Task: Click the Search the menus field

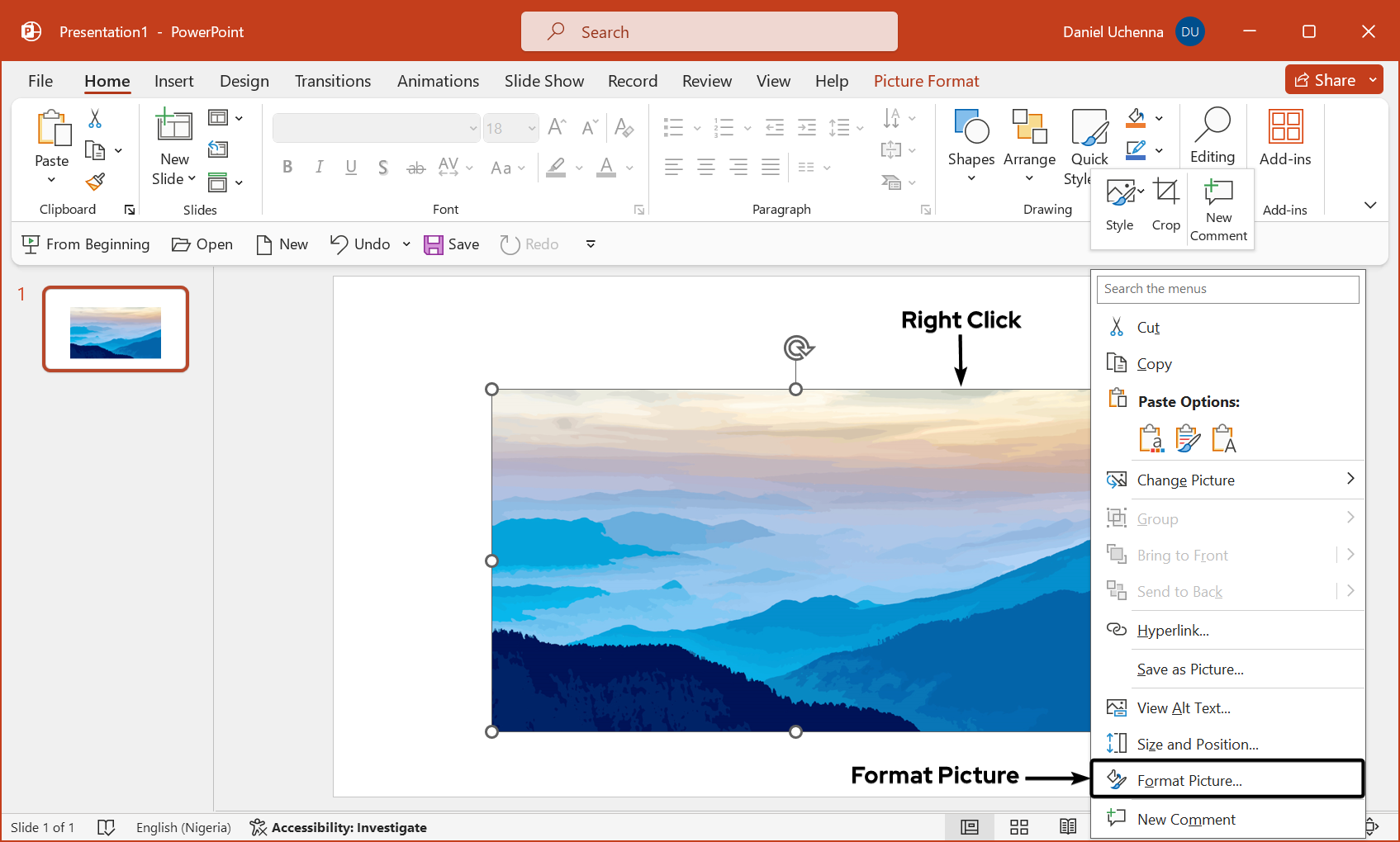Action: (1227, 289)
